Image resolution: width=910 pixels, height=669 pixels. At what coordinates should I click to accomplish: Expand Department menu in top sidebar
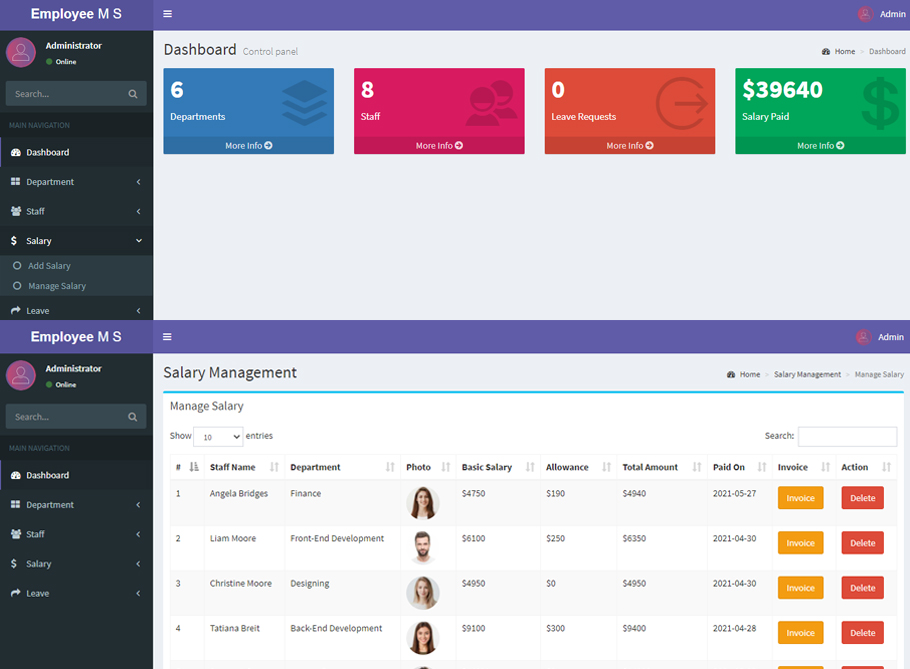77,182
